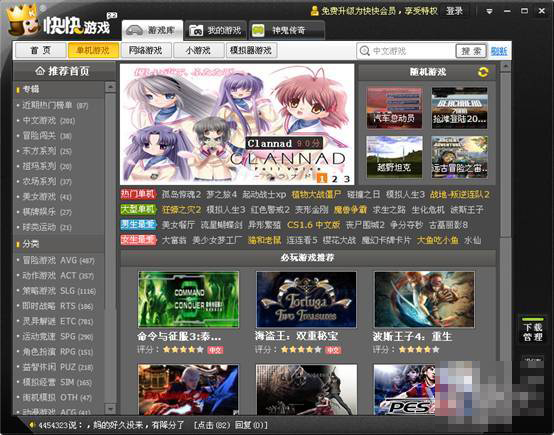
Task: Open PES soccer game cover
Action: coord(405,389)
